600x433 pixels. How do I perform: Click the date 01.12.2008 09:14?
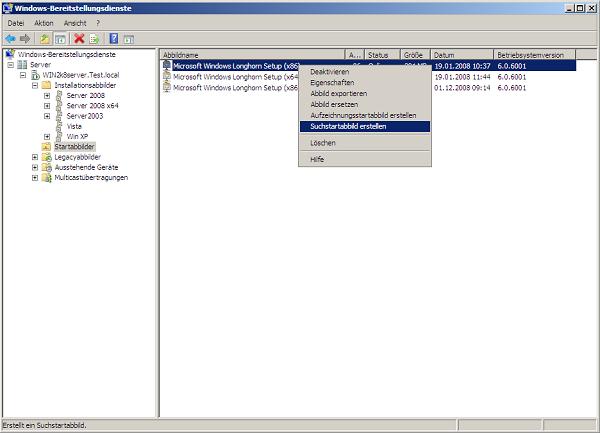(x=462, y=88)
